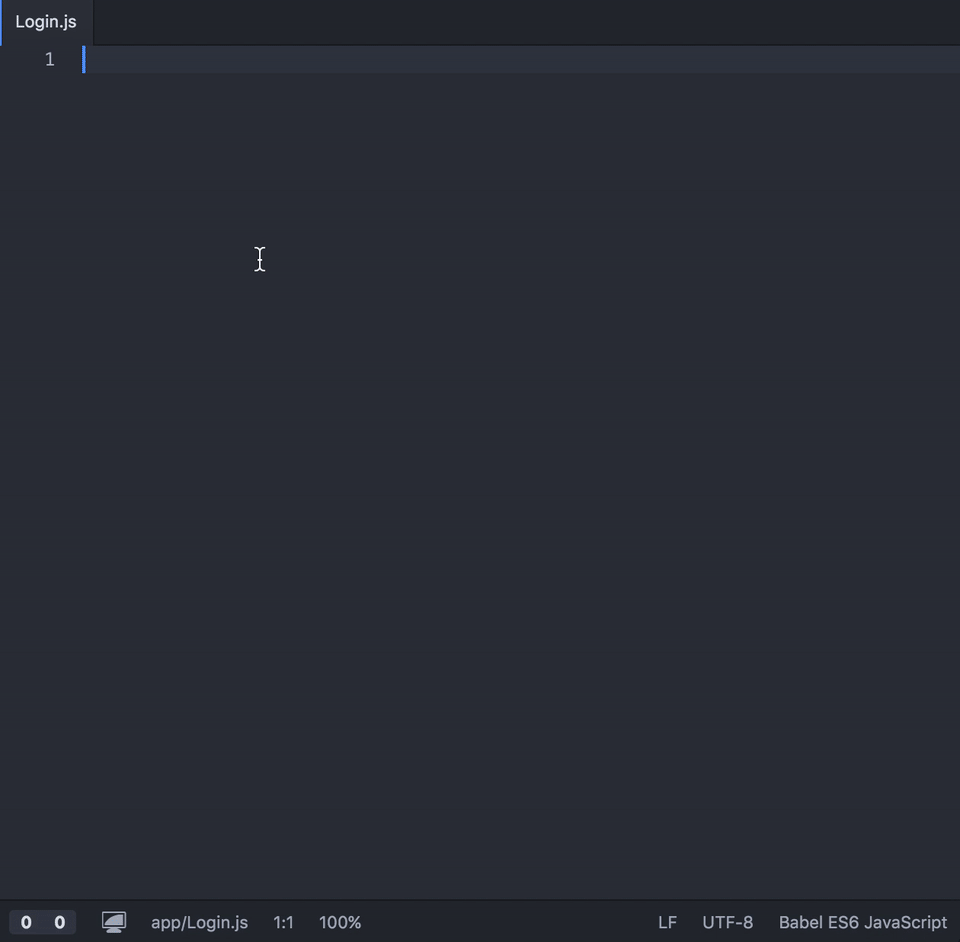
Task: Select the Login.js tab
Action: coord(47,22)
